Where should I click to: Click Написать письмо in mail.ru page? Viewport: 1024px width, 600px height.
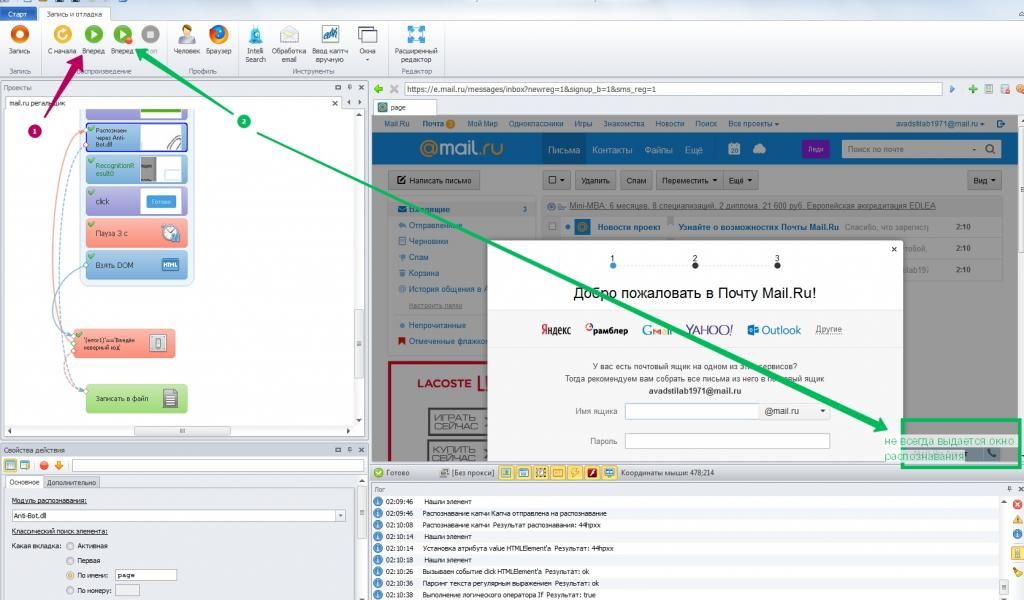[x=434, y=180]
